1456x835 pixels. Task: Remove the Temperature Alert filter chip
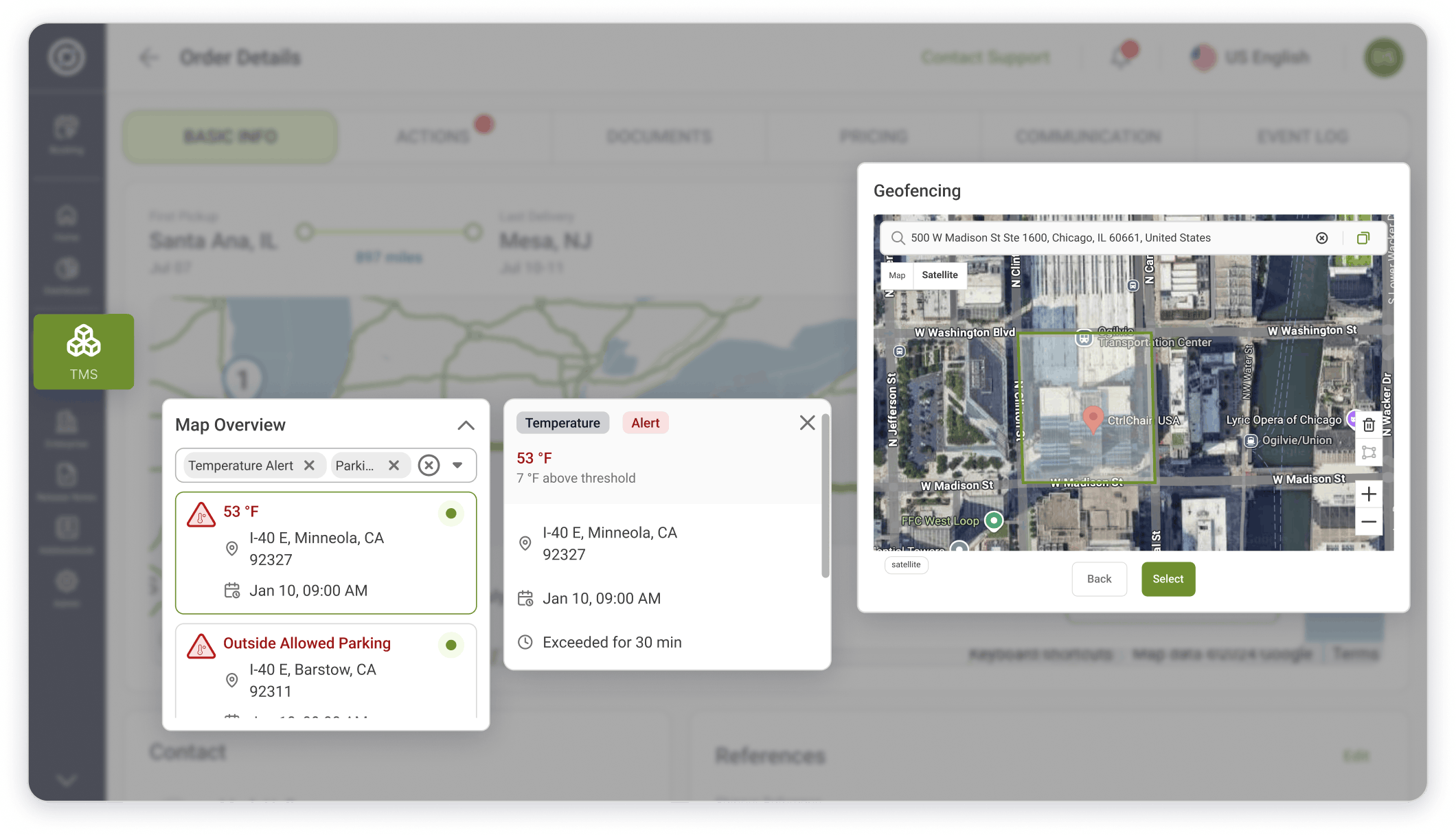pyautogui.click(x=309, y=466)
